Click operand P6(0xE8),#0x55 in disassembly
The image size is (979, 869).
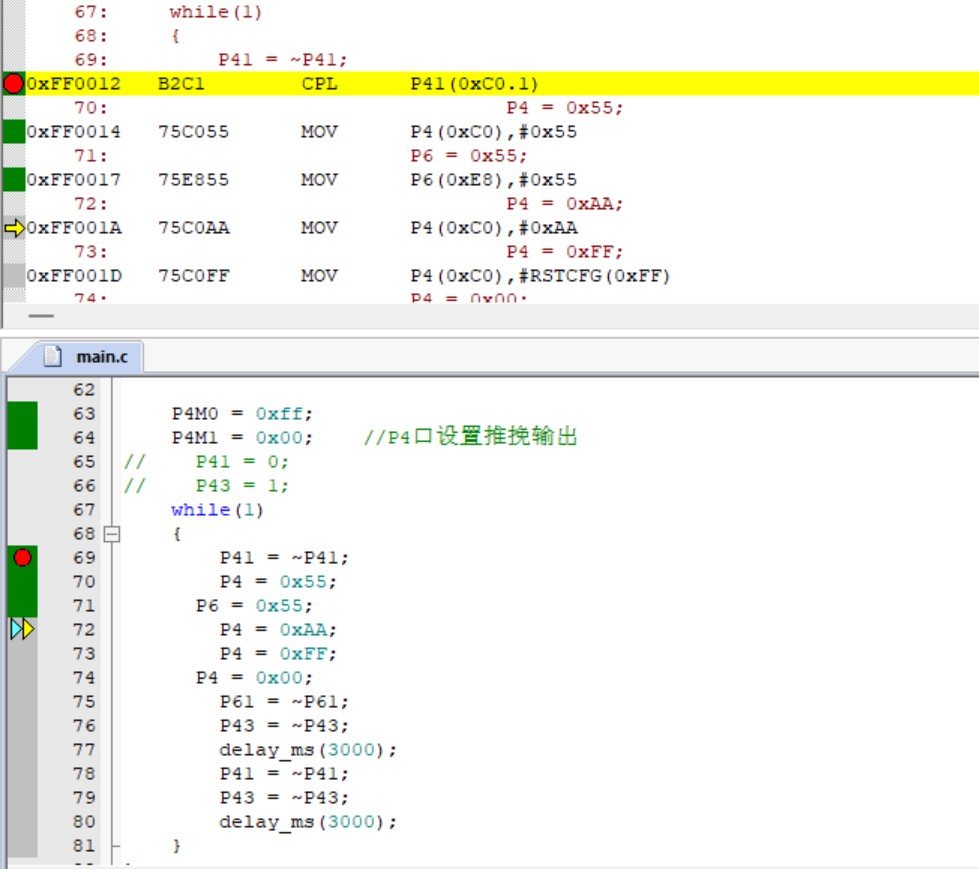pos(493,180)
